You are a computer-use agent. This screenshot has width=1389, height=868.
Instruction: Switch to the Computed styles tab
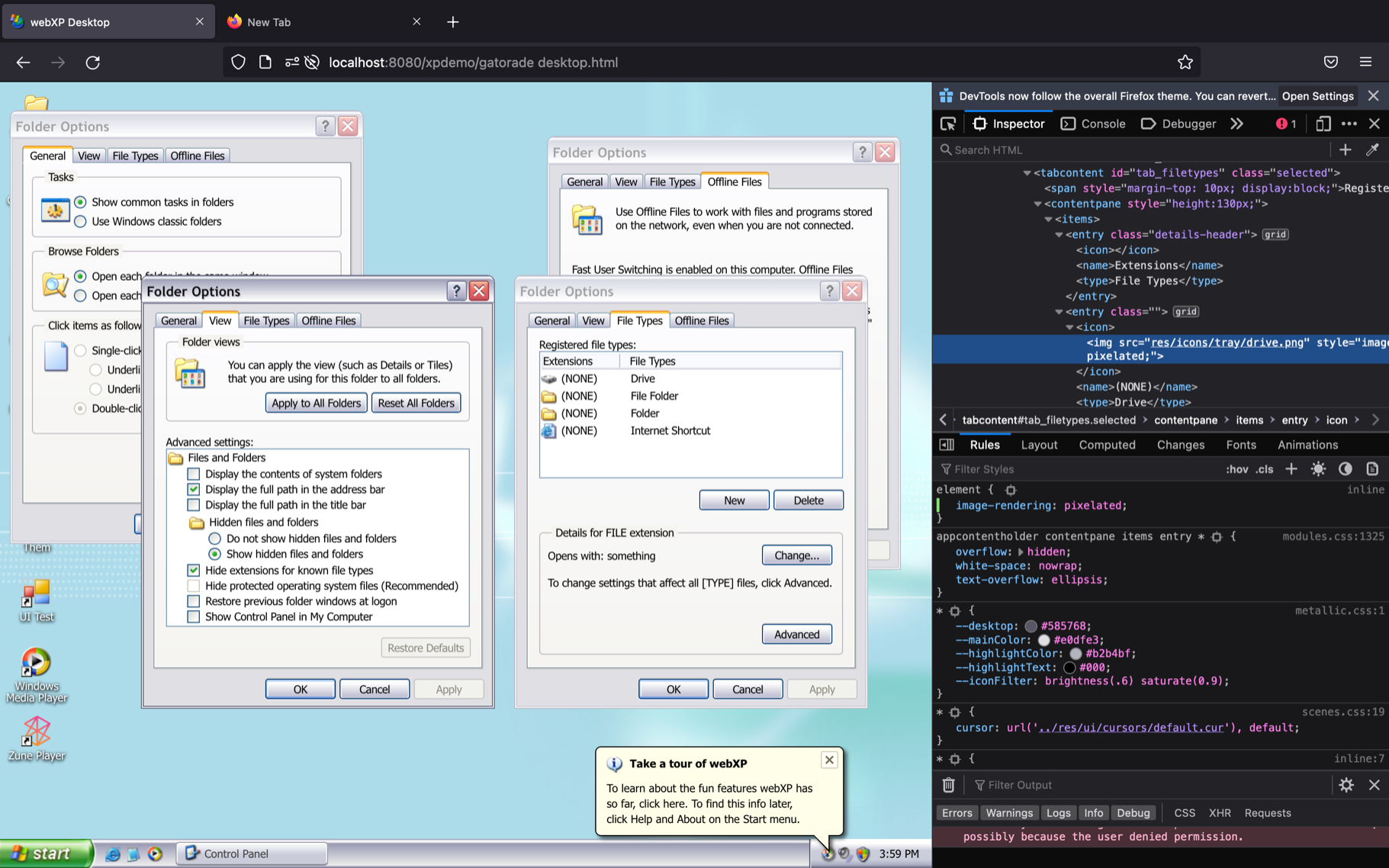pyautogui.click(x=1107, y=445)
